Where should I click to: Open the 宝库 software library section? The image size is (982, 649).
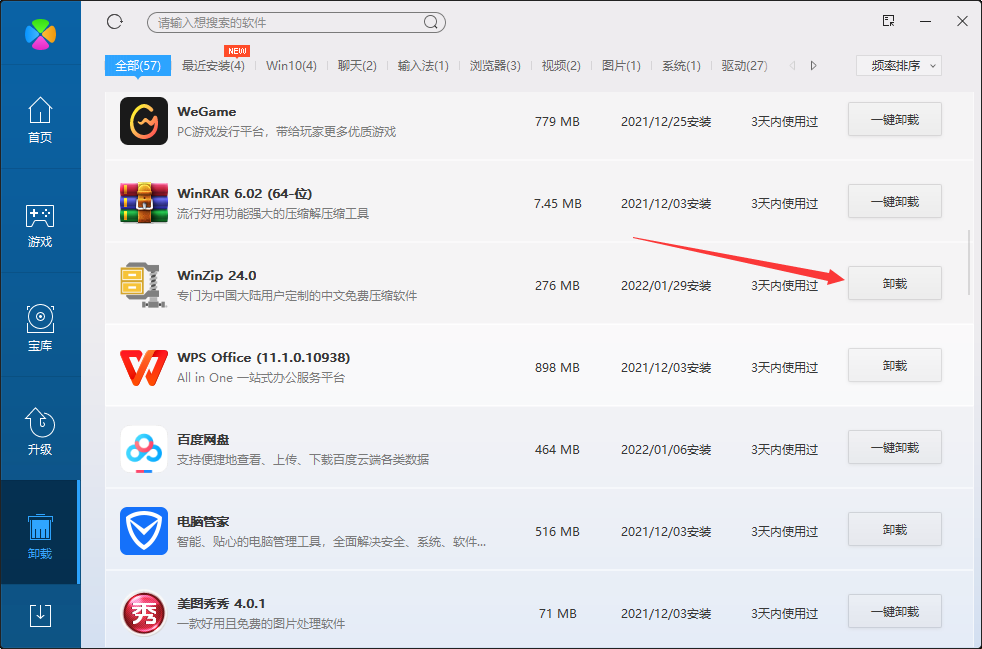tap(40, 328)
